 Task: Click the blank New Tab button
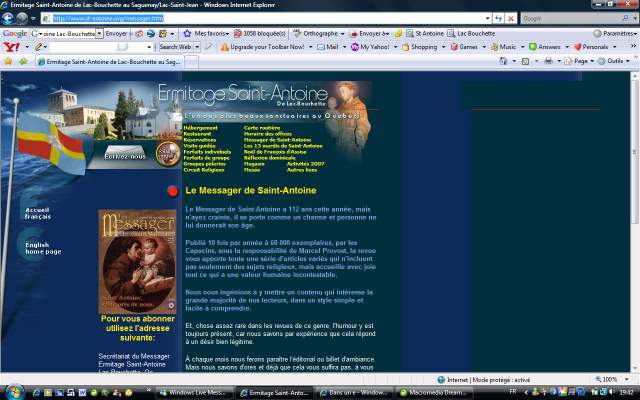click(x=192, y=62)
